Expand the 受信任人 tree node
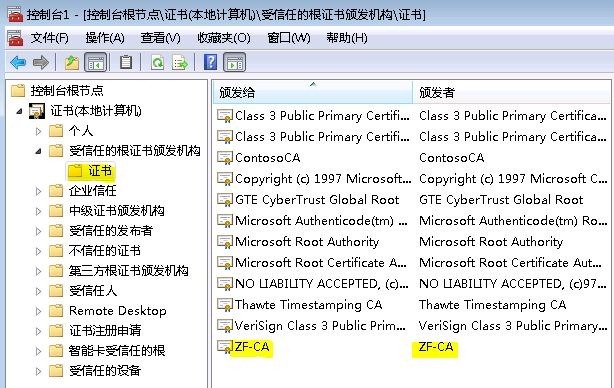 tap(38, 291)
